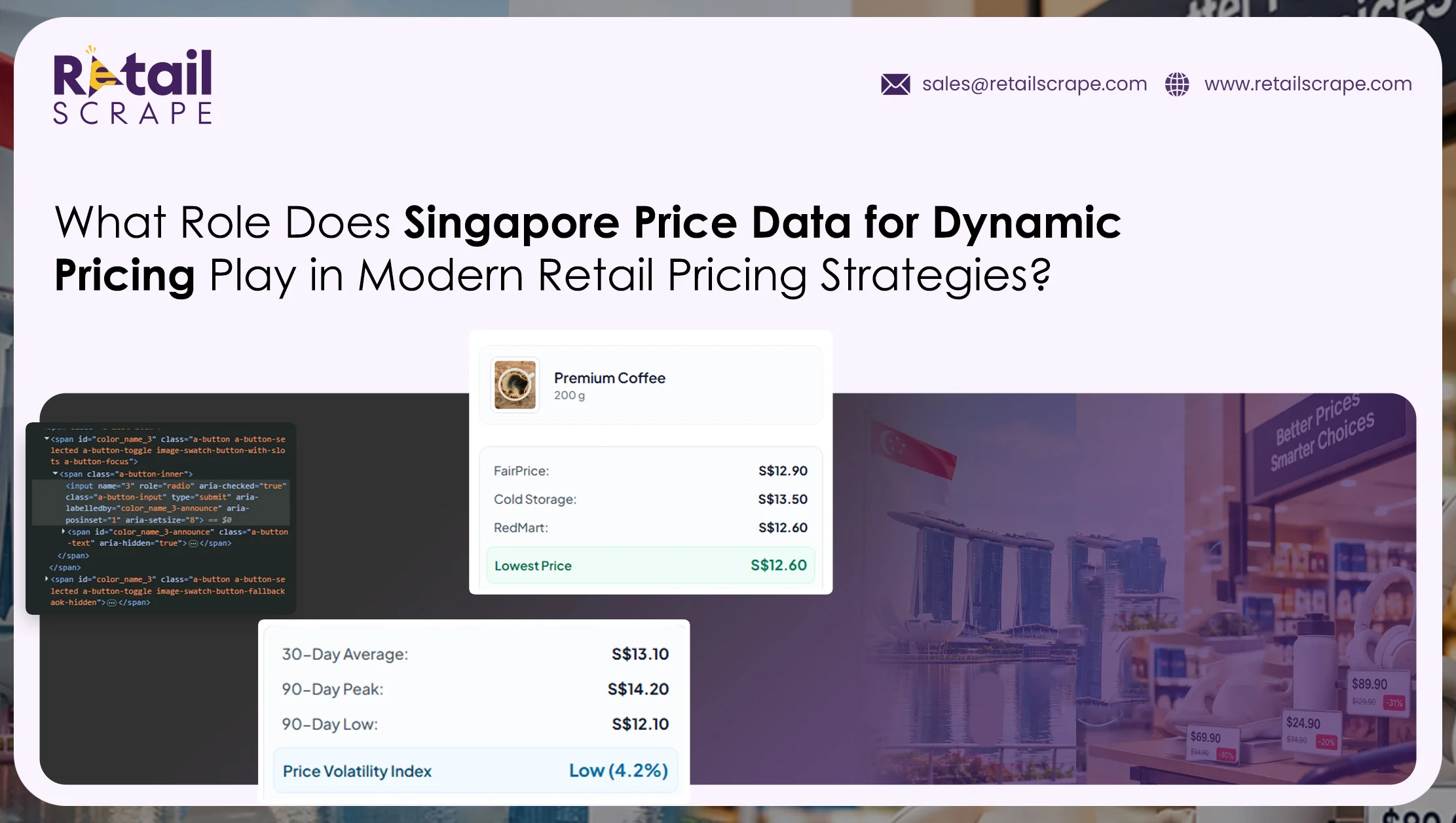The height and width of the screenshot is (823, 1456).
Task: Open sales@retailscrape.com email link
Action: 1034,84
